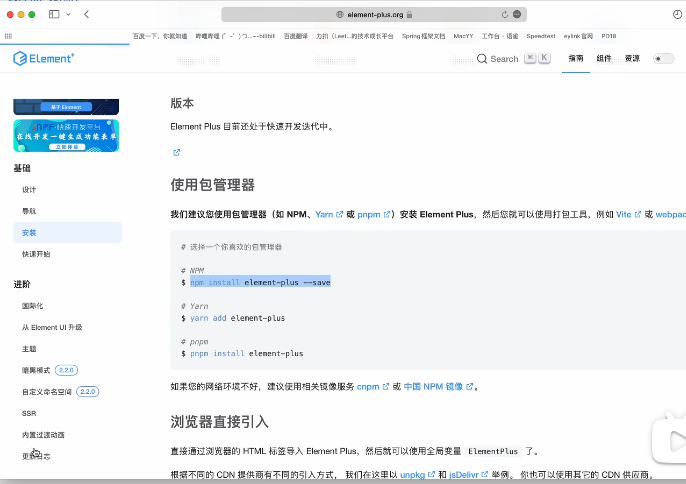Click external link icon under 版本 section

tap(176, 152)
